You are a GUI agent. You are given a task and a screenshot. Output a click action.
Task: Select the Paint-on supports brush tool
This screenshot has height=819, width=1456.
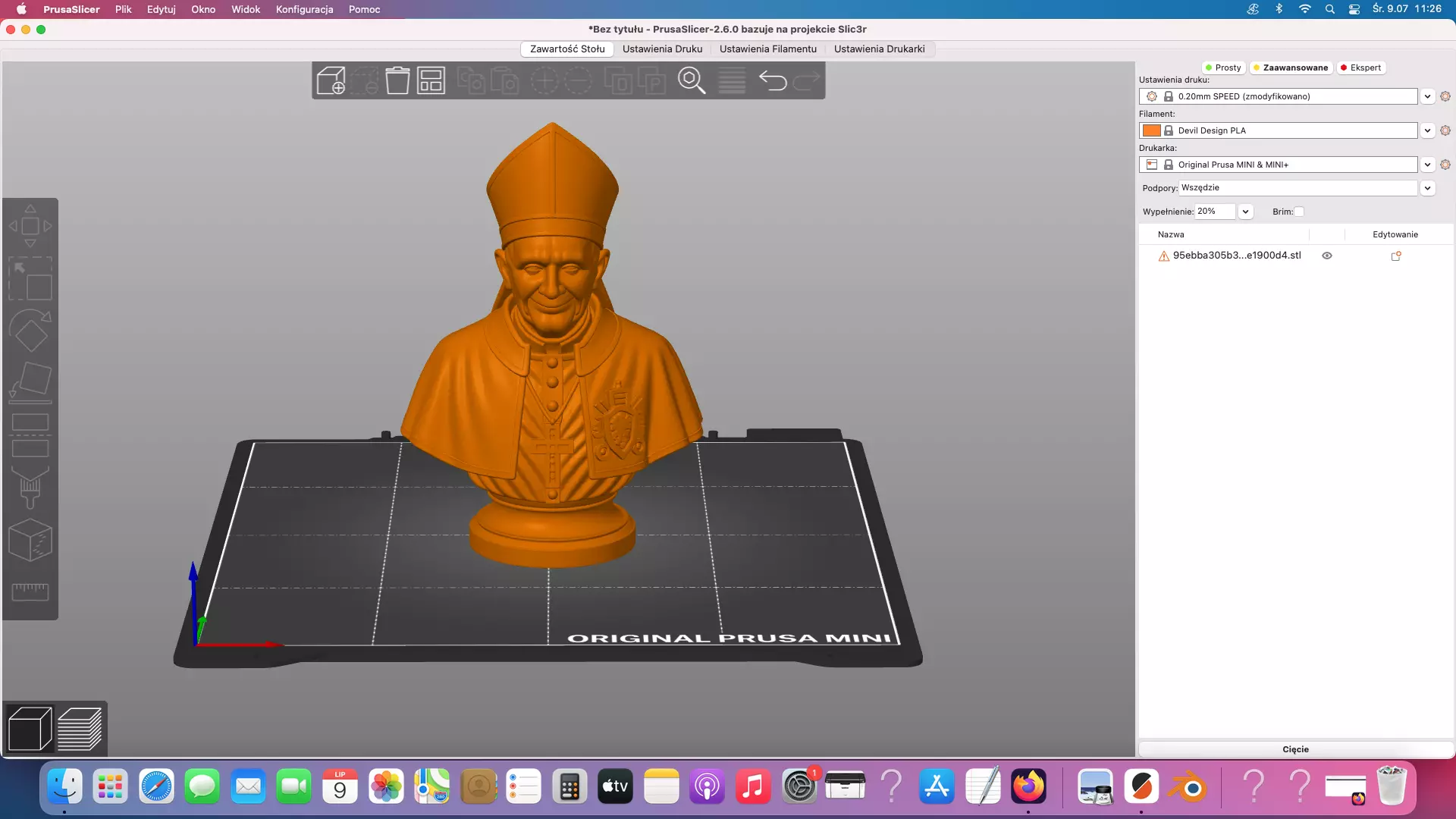[x=30, y=487]
